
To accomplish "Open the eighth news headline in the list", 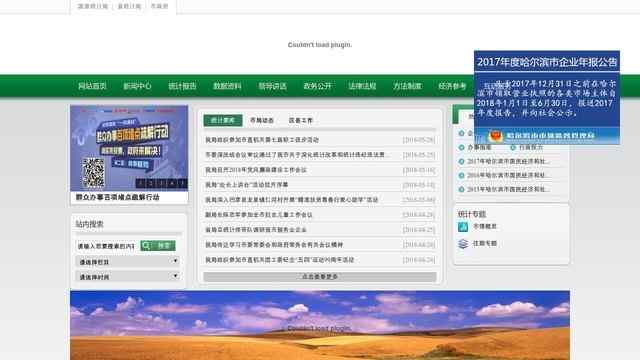I will [x=274, y=245].
